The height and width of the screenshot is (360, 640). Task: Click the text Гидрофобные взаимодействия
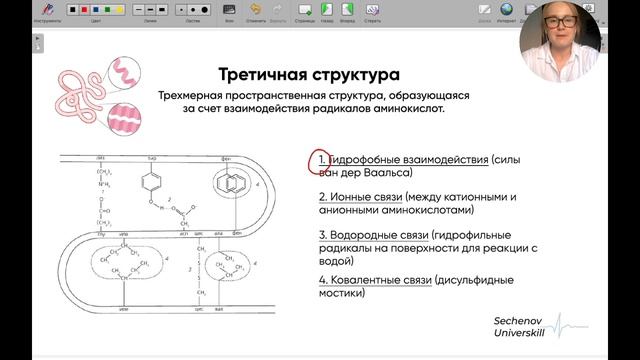408,160
